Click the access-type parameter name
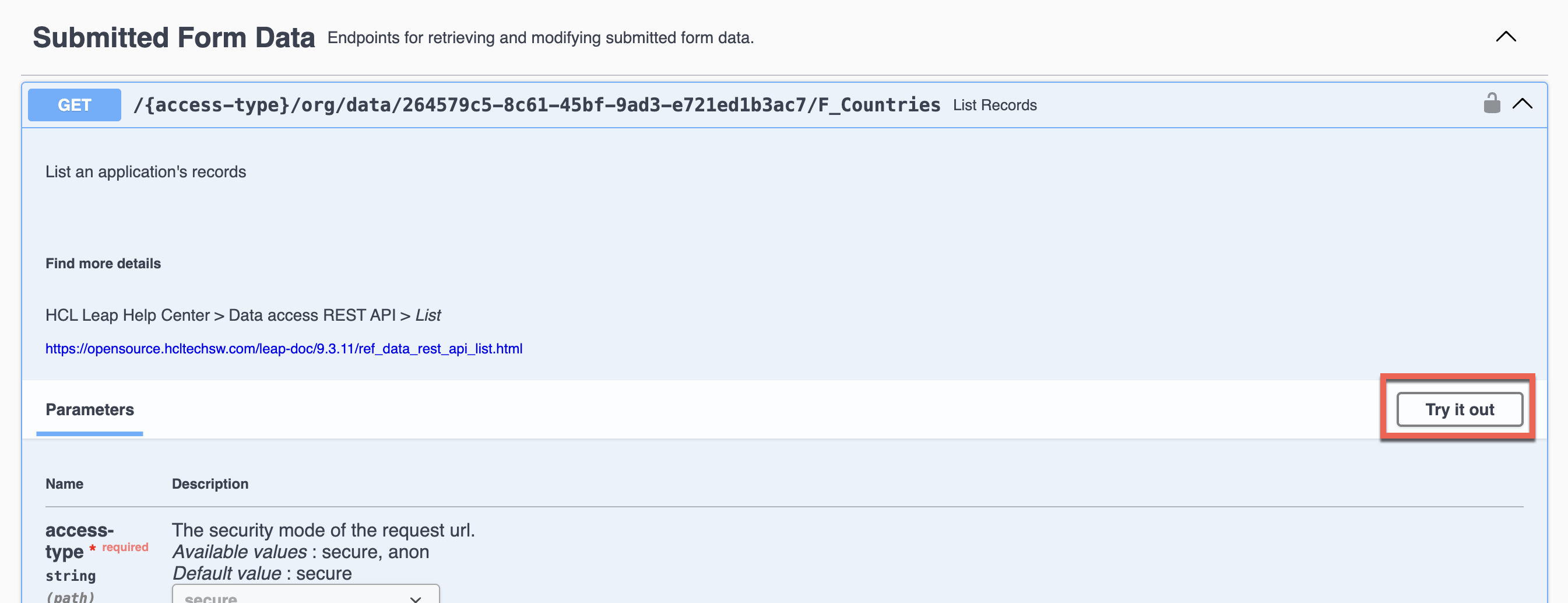Viewport: 1568px width, 603px height. (79, 540)
